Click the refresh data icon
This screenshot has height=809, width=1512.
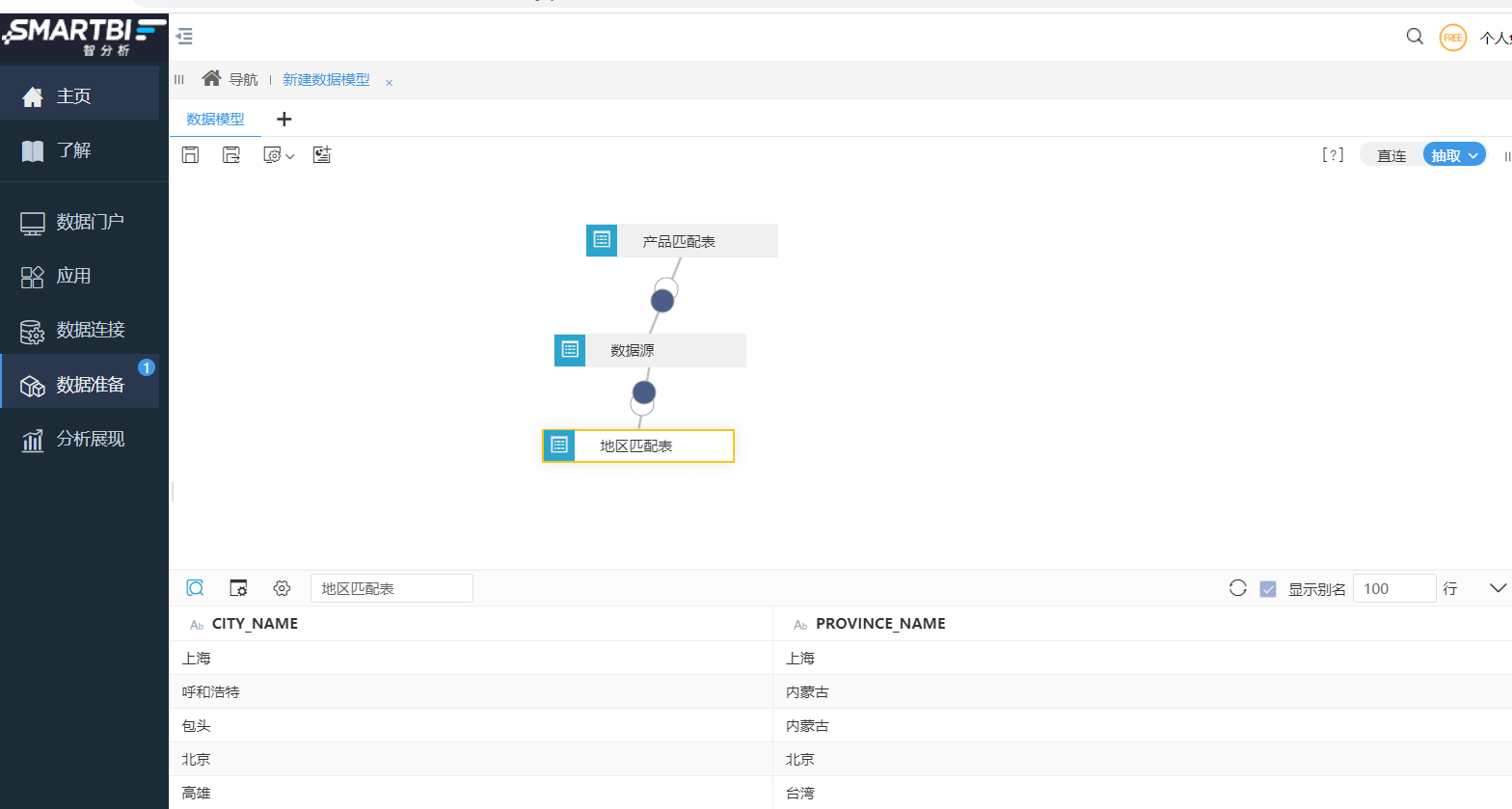point(1238,588)
